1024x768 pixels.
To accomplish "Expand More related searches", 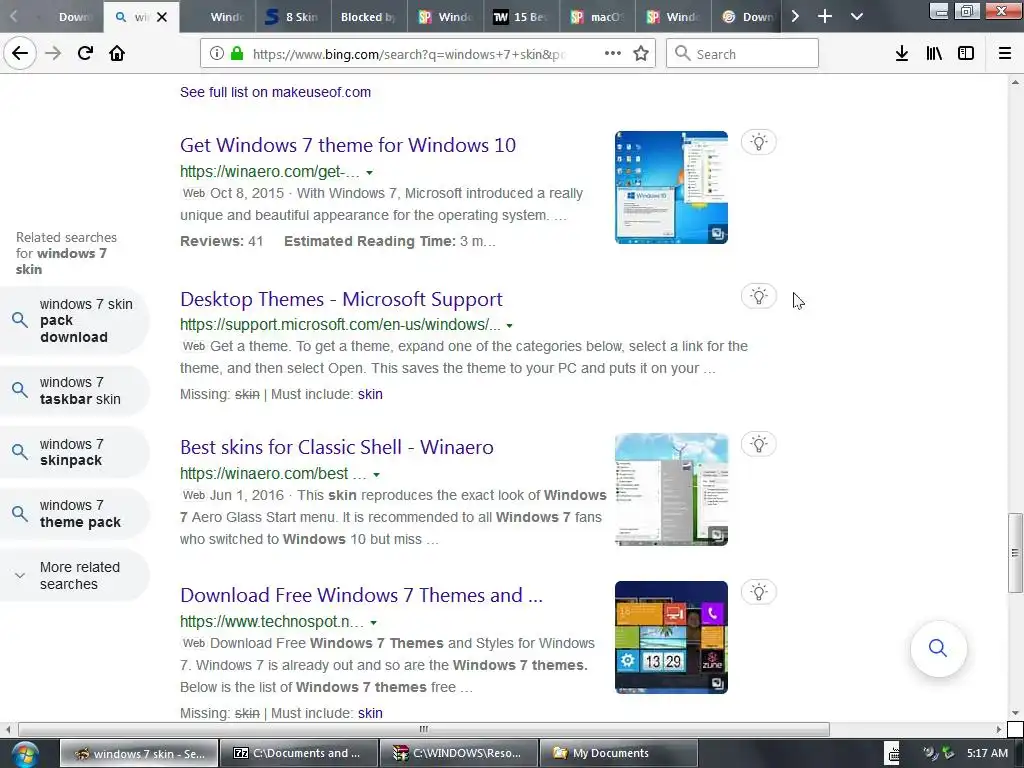I will click(74, 575).
